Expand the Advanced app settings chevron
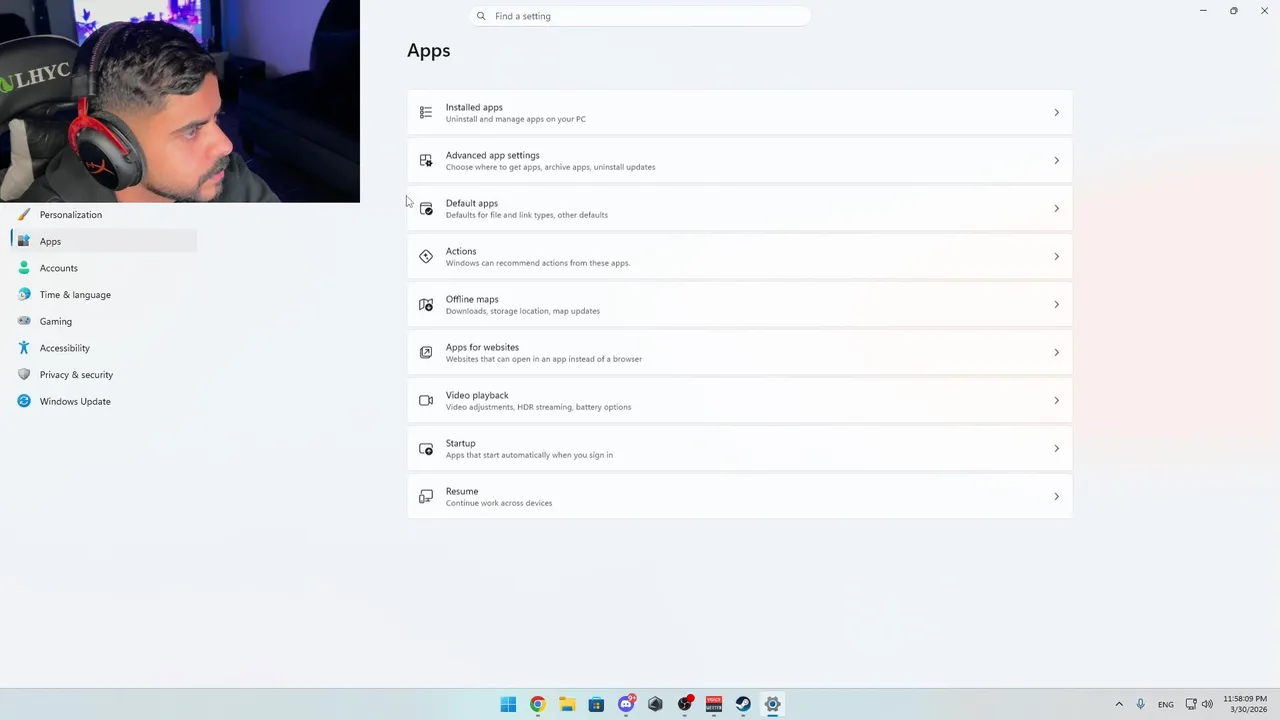 pos(1056,160)
